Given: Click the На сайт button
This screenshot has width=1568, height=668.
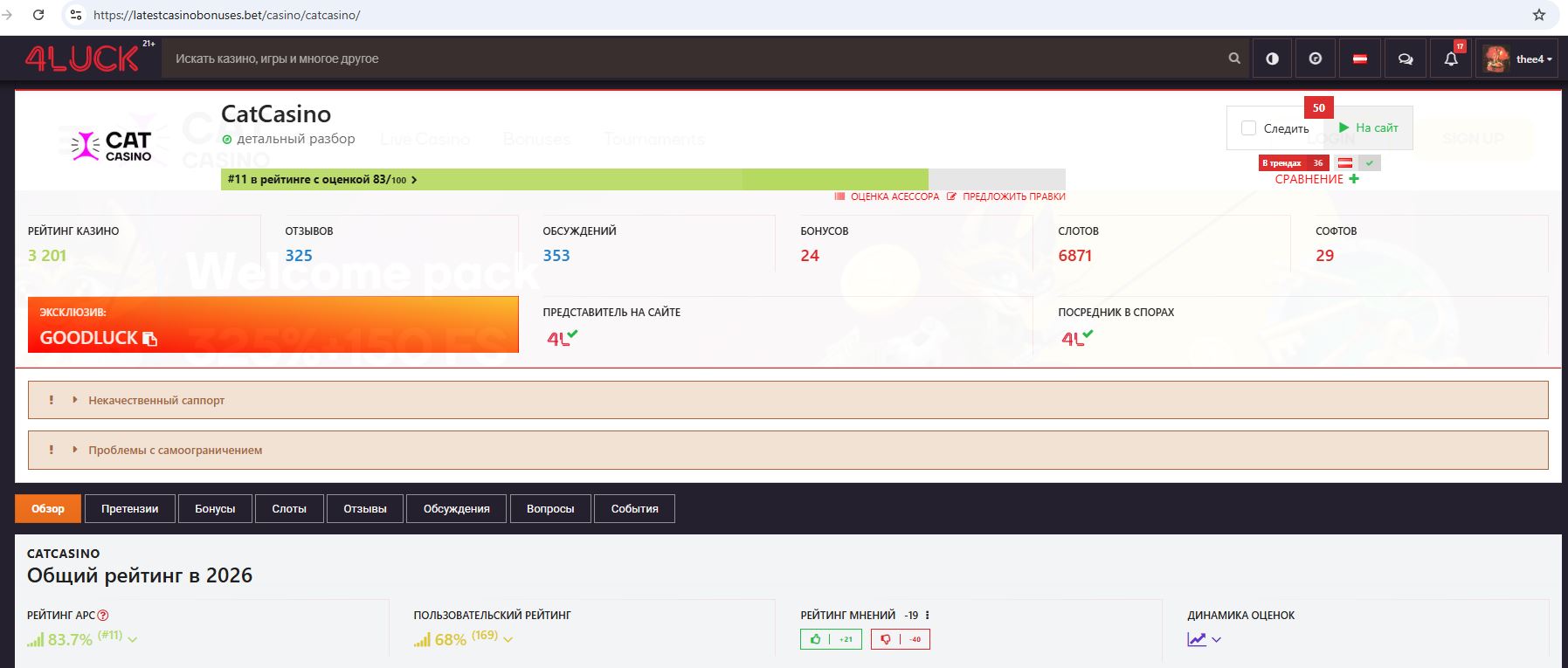Looking at the screenshot, I should point(1369,127).
